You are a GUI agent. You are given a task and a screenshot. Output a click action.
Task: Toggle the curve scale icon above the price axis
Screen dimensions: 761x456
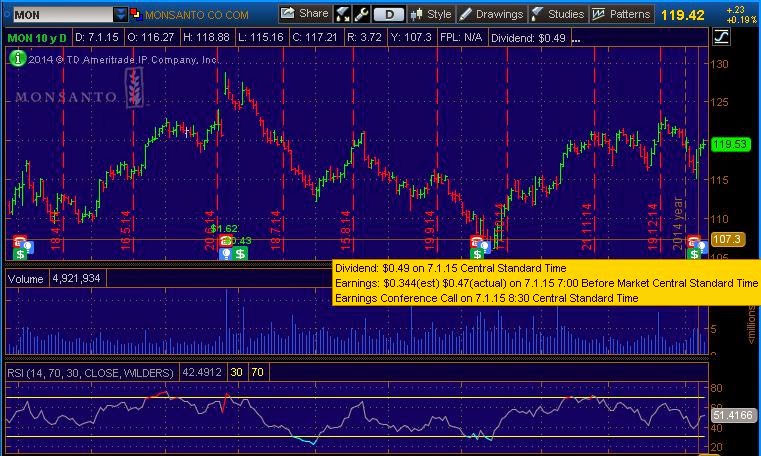click(x=721, y=36)
